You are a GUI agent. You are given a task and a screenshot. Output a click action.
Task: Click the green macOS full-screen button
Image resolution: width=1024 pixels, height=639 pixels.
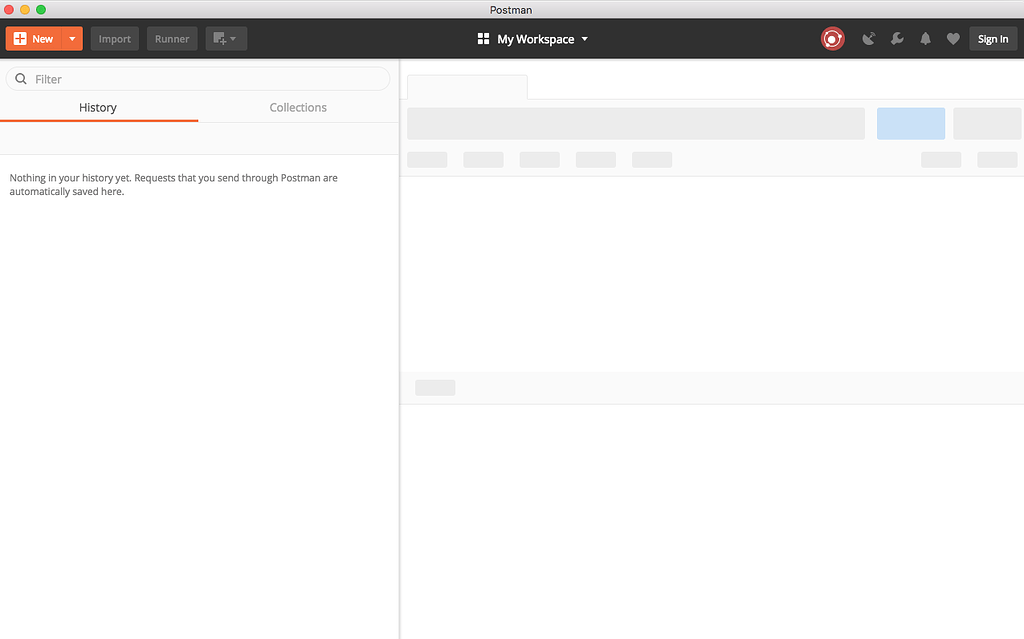pos(40,9)
